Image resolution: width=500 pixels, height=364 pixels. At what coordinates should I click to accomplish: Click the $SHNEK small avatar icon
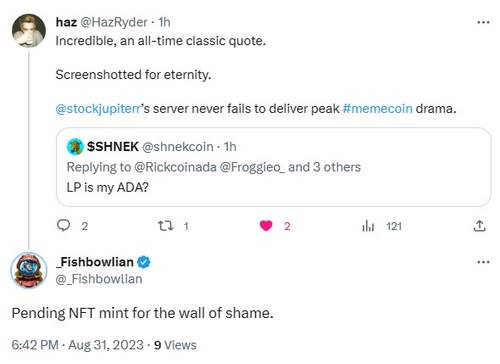[x=75, y=147]
